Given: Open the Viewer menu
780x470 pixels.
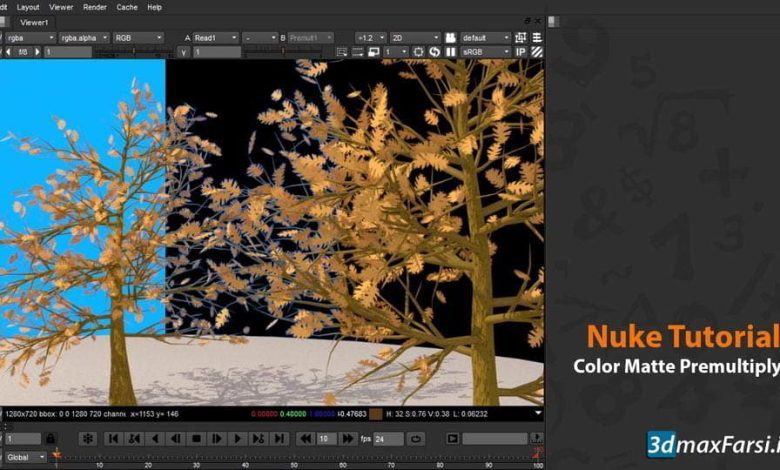Looking at the screenshot, I should point(61,7).
